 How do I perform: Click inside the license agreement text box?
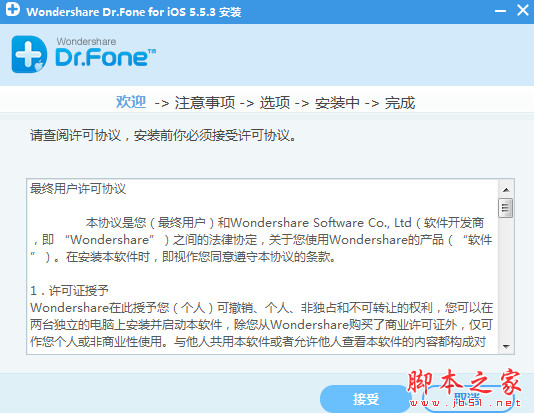[x=262, y=266]
